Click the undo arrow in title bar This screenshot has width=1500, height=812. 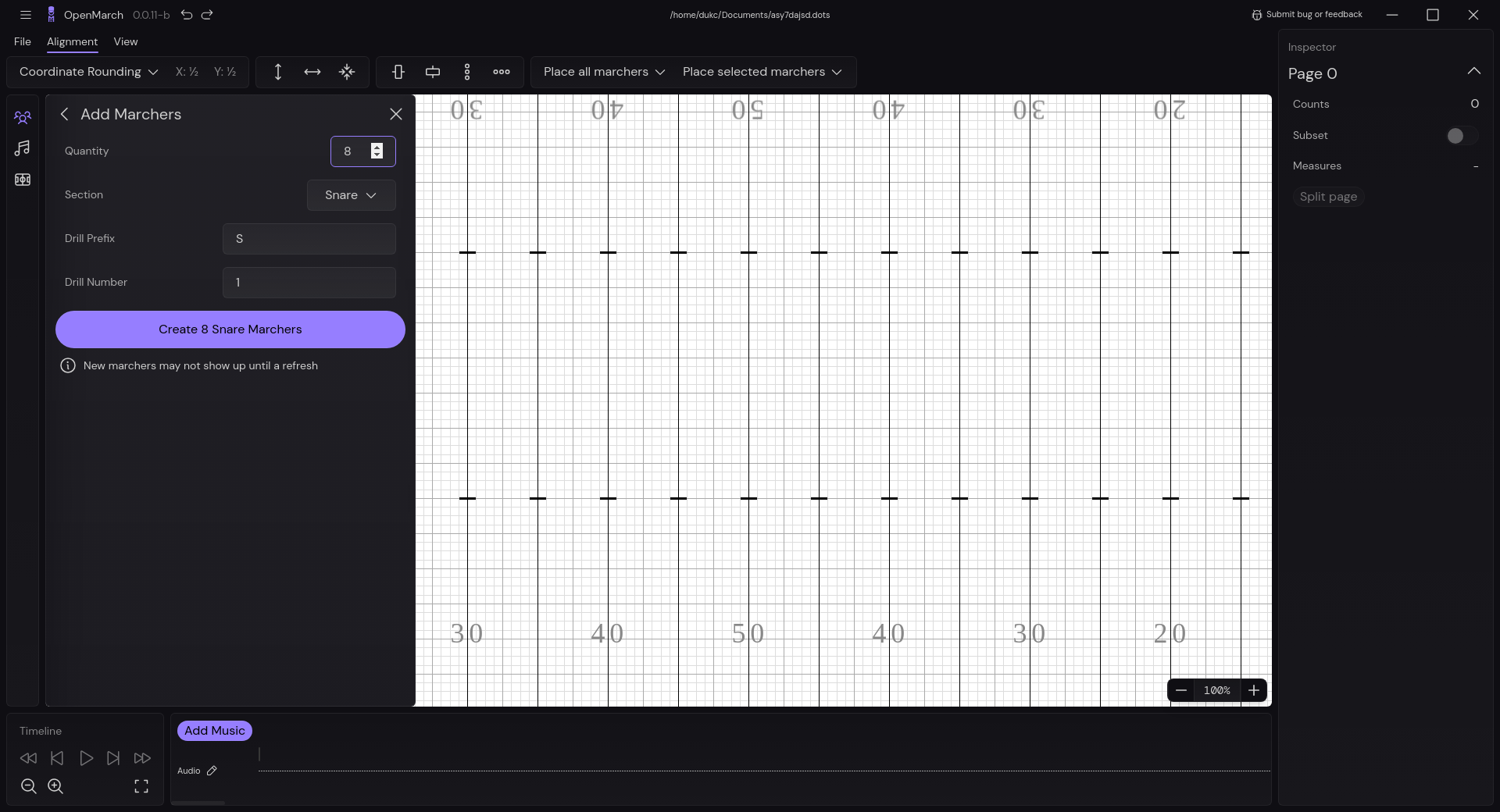pyautogui.click(x=187, y=15)
